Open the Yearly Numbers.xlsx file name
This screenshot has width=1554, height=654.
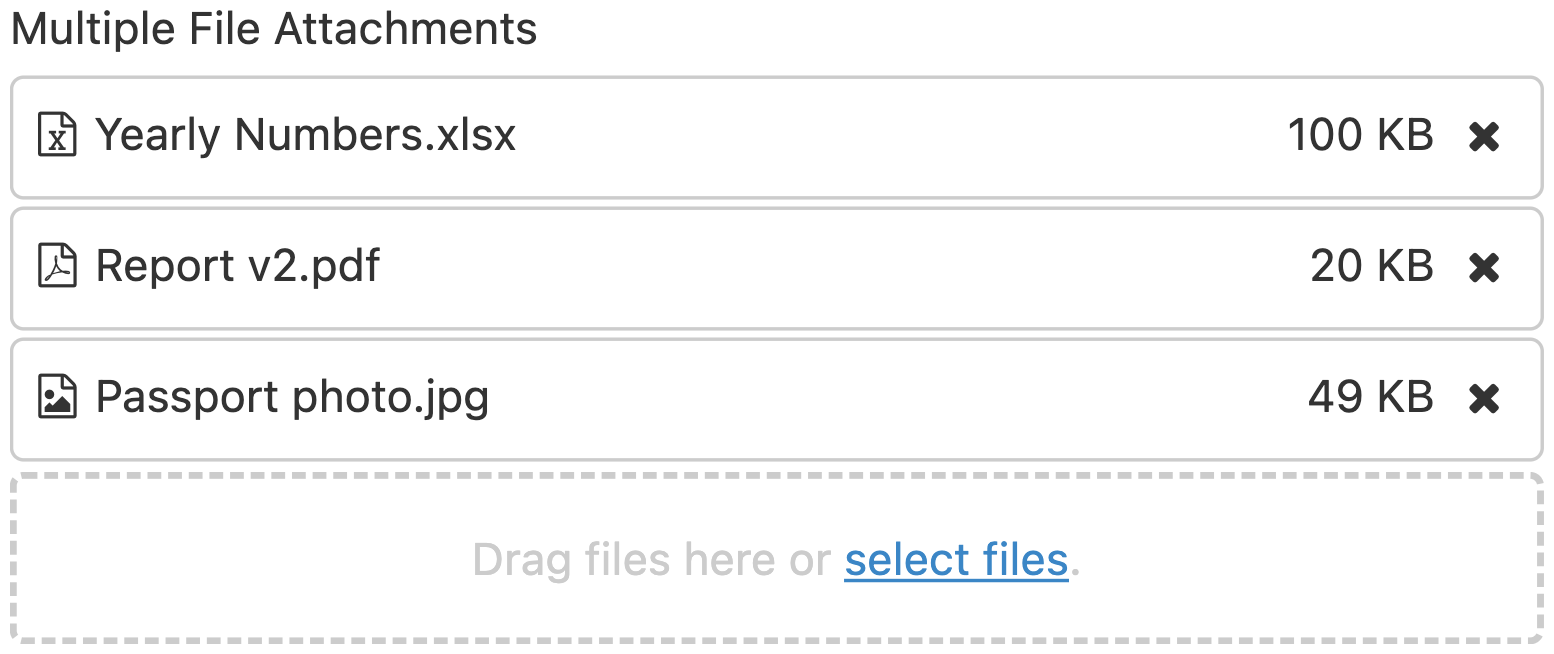(x=305, y=135)
